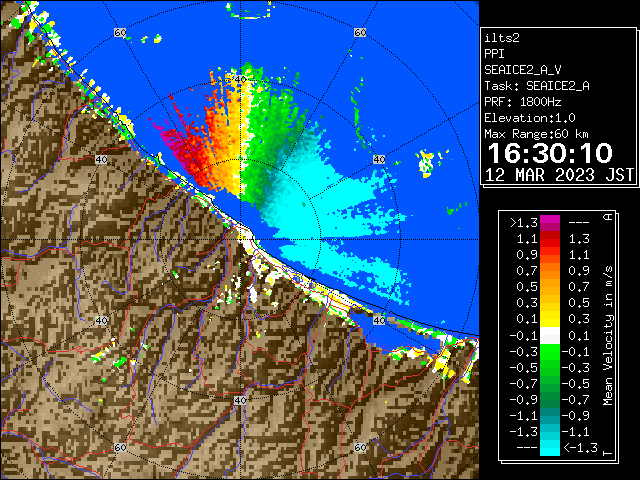This screenshot has height=480, width=640.
Task: Click the '40' range label south of radar
Action: point(240,400)
